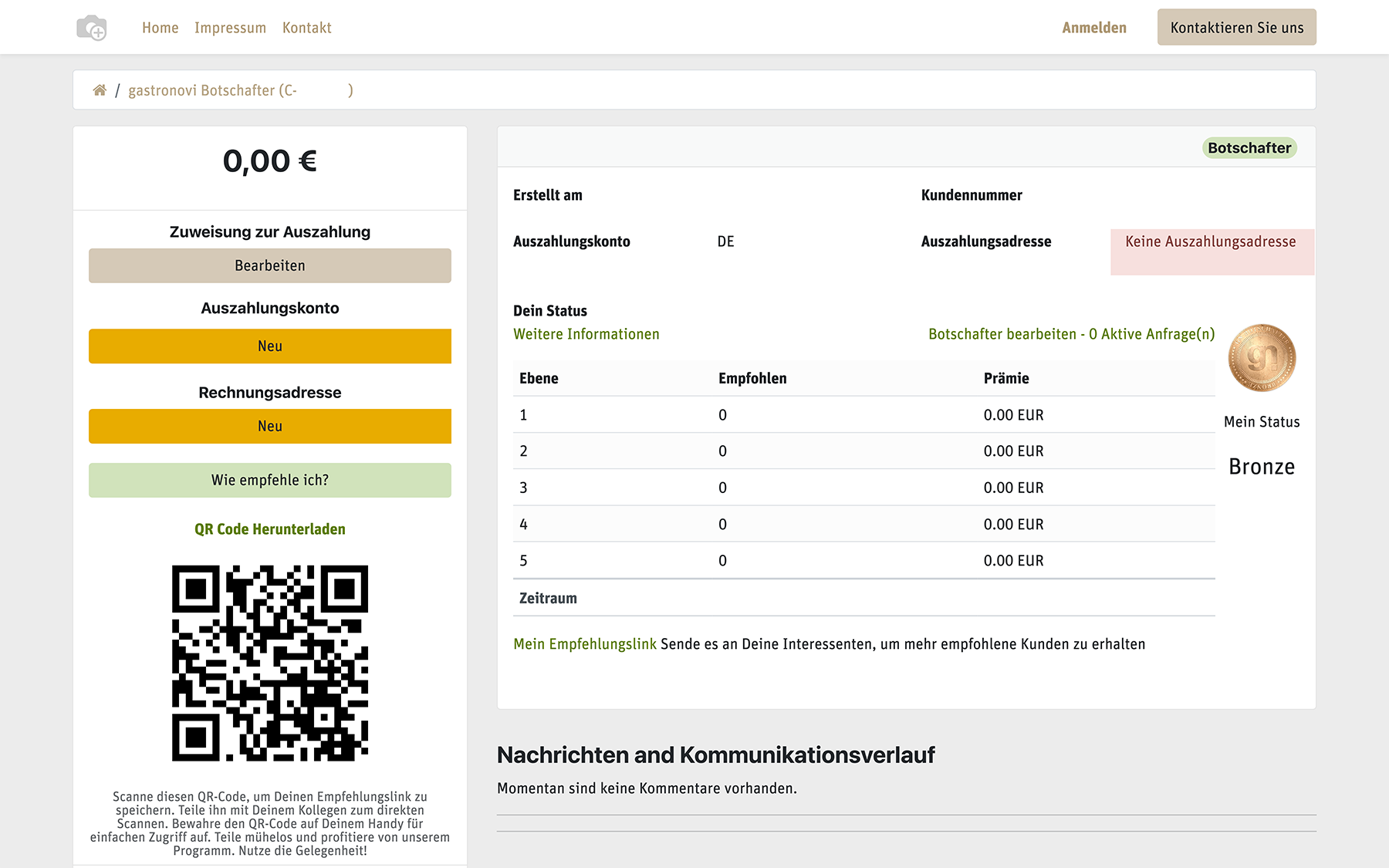Viewport: 1389px width, 868px height.
Task: Click the 0,00 € balance amount
Action: pyautogui.click(x=270, y=161)
